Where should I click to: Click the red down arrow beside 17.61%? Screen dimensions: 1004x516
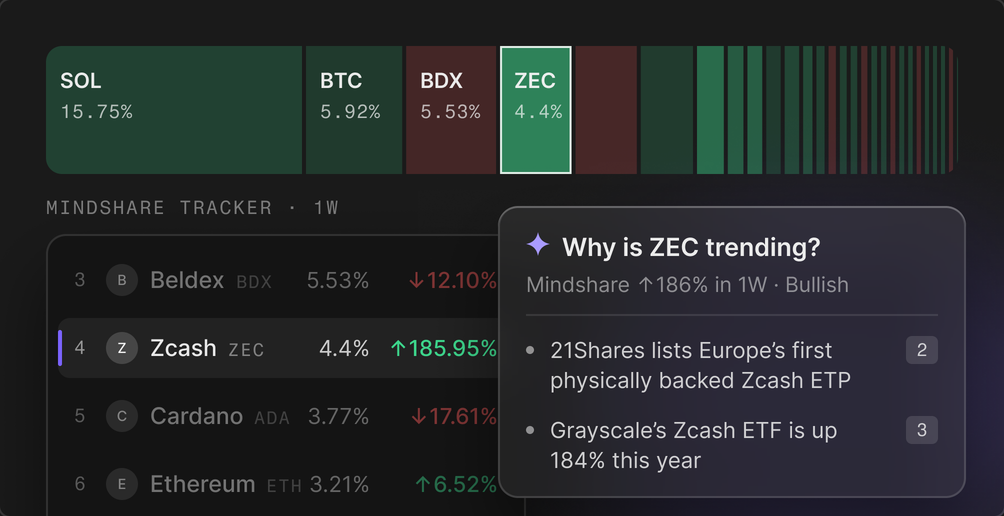[x=419, y=417]
